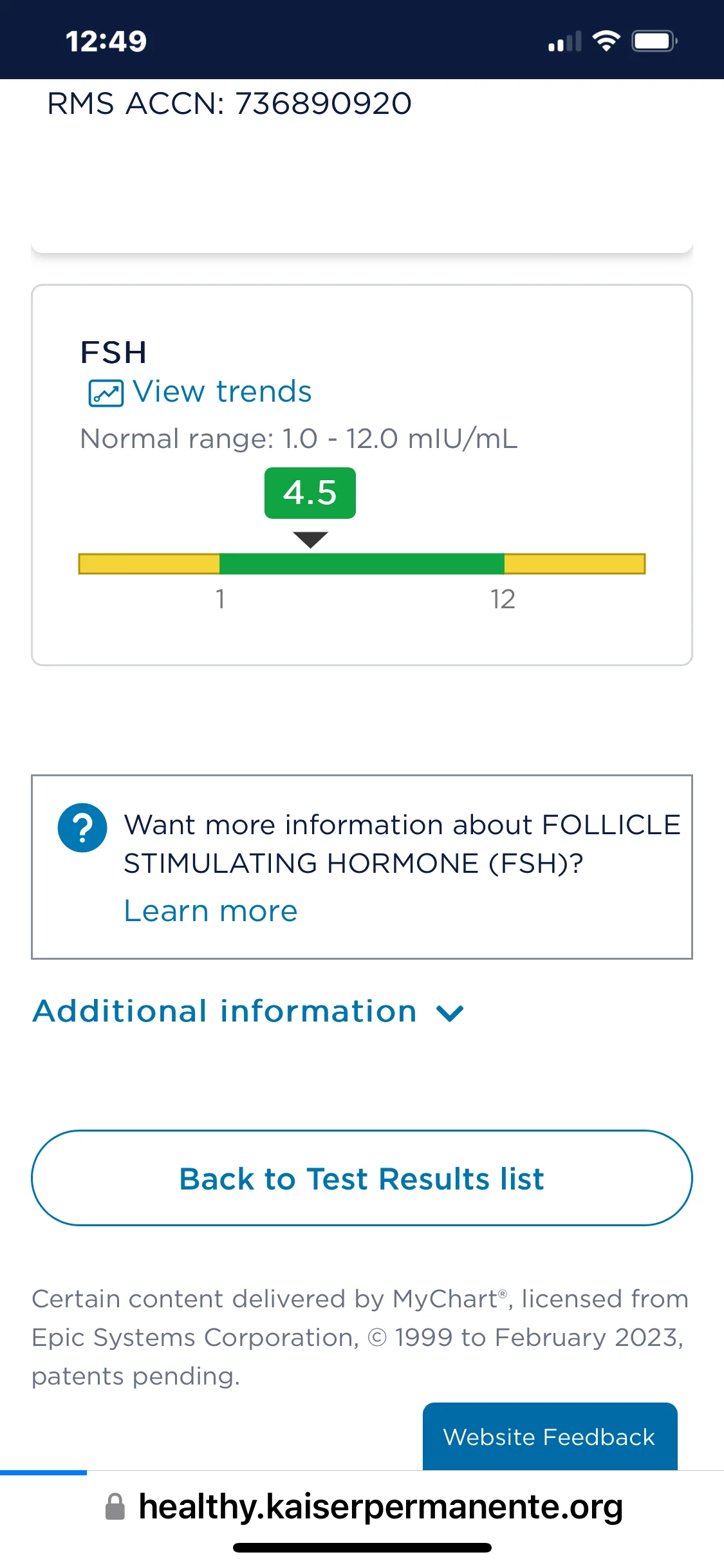724x1568 pixels.
Task: Tap the black result pointer triangle
Action: click(x=310, y=539)
